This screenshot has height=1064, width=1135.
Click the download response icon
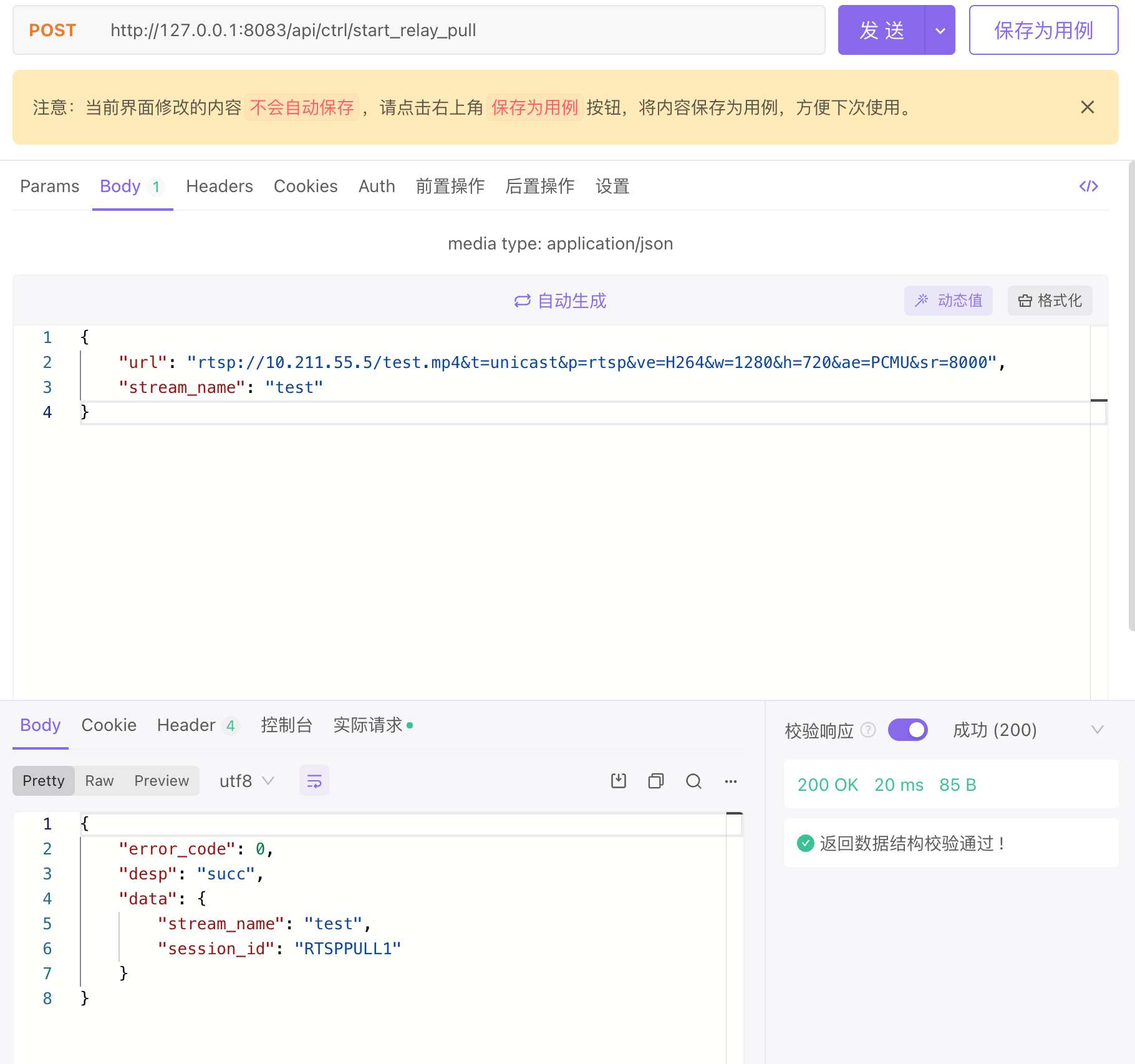(x=618, y=781)
